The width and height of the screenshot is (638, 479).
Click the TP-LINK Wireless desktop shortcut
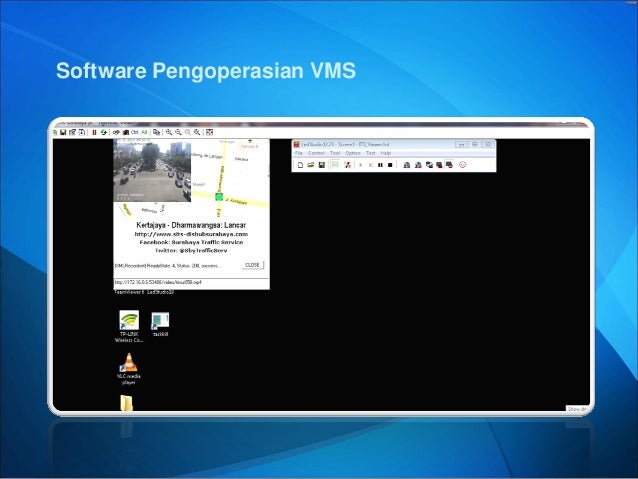tap(129, 326)
